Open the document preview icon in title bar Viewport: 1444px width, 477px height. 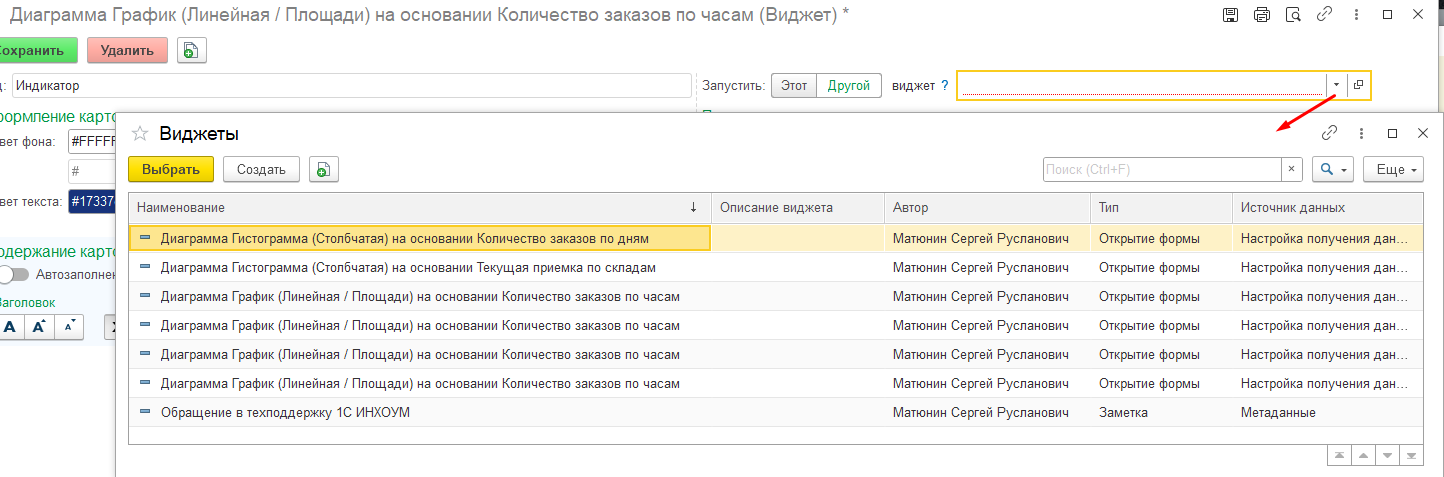(1293, 15)
